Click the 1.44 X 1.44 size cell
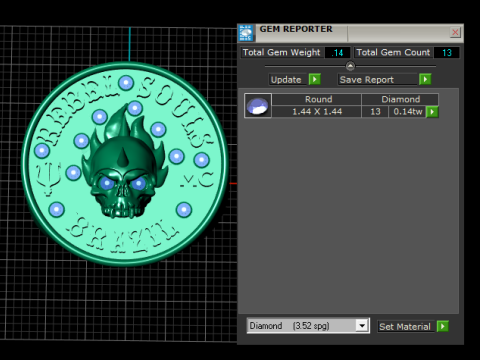480x360 pixels. click(x=317, y=112)
